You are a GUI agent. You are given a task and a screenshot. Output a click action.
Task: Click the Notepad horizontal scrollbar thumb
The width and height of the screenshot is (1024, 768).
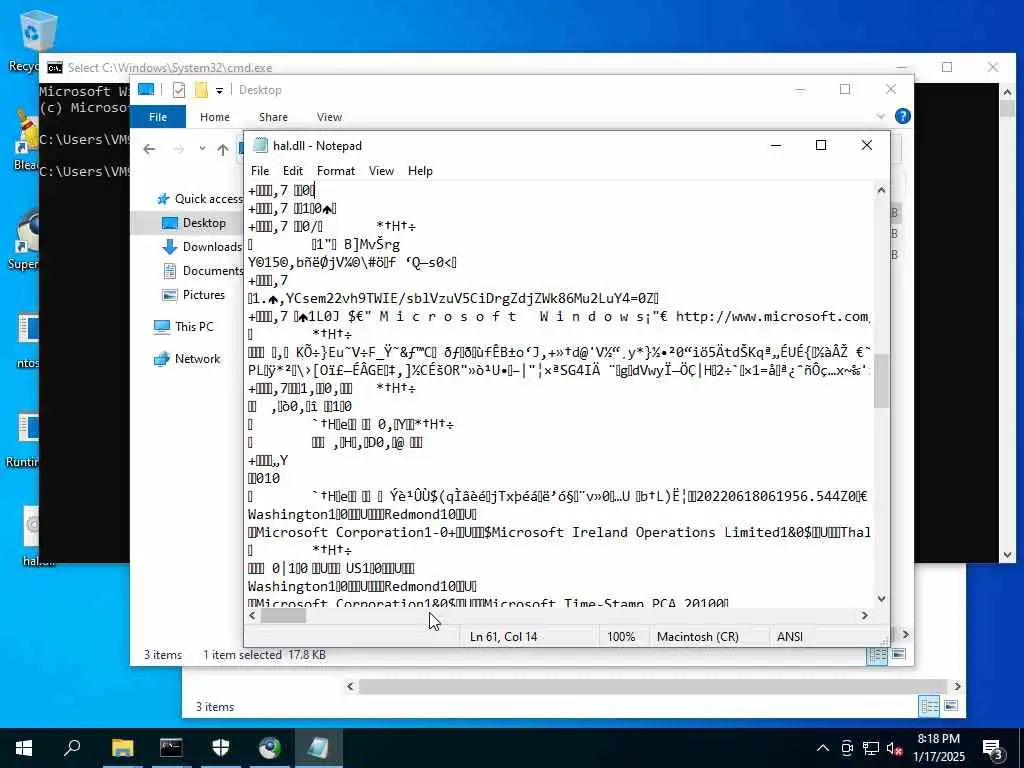[x=283, y=615]
